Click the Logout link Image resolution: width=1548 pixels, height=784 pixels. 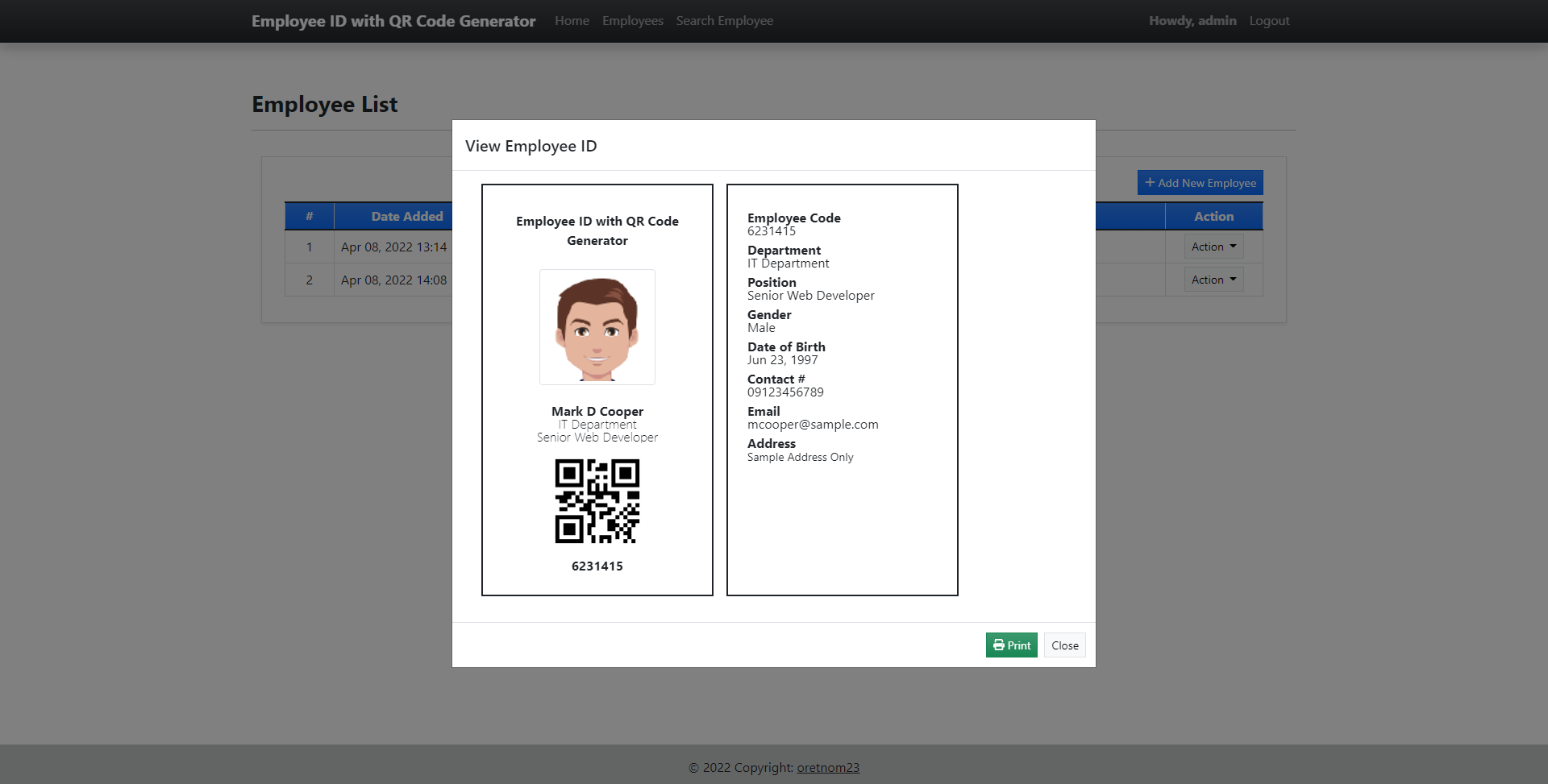coord(1269,21)
